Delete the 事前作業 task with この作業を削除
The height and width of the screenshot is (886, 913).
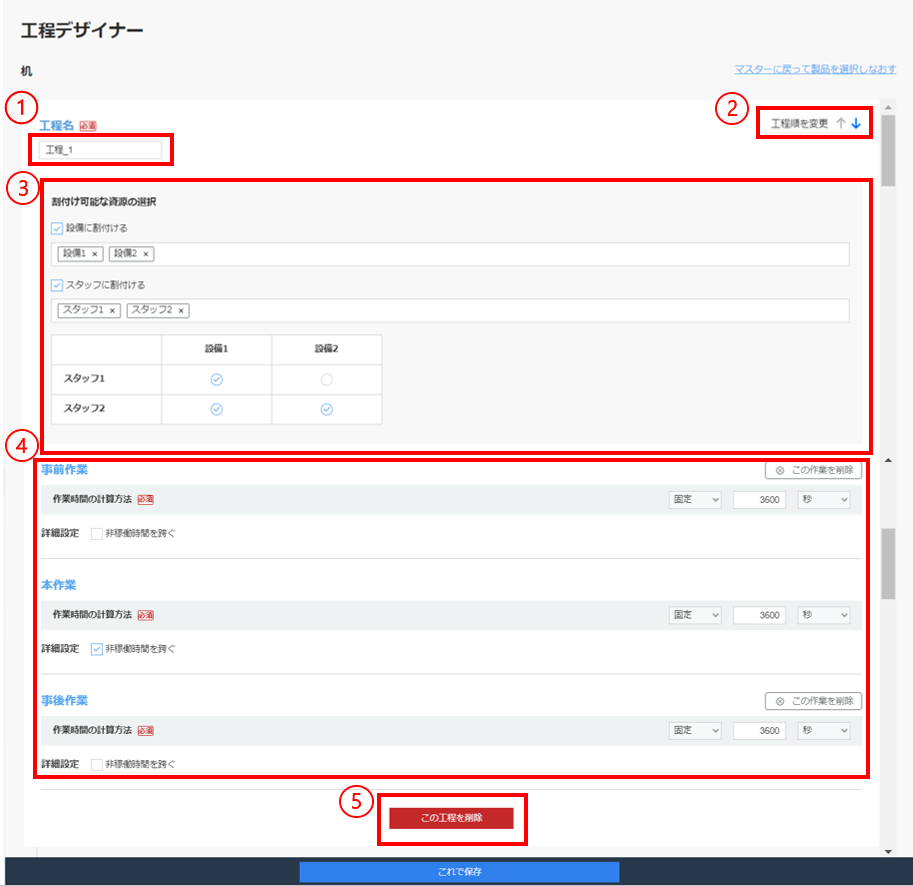(813, 470)
